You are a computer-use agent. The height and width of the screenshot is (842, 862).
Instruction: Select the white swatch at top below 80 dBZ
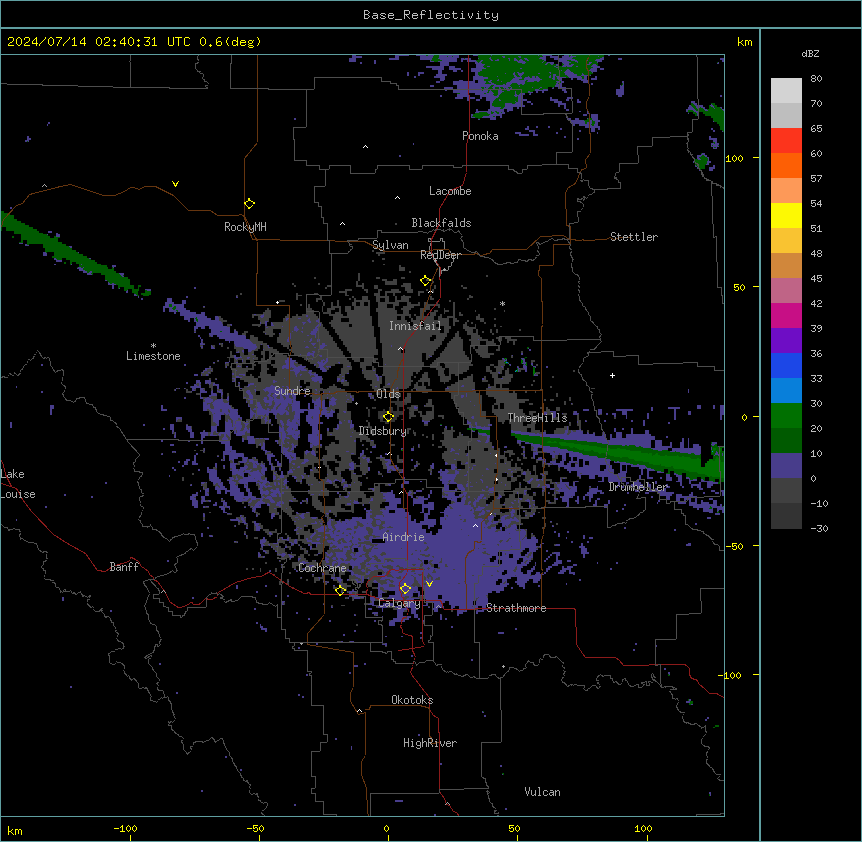(786, 90)
